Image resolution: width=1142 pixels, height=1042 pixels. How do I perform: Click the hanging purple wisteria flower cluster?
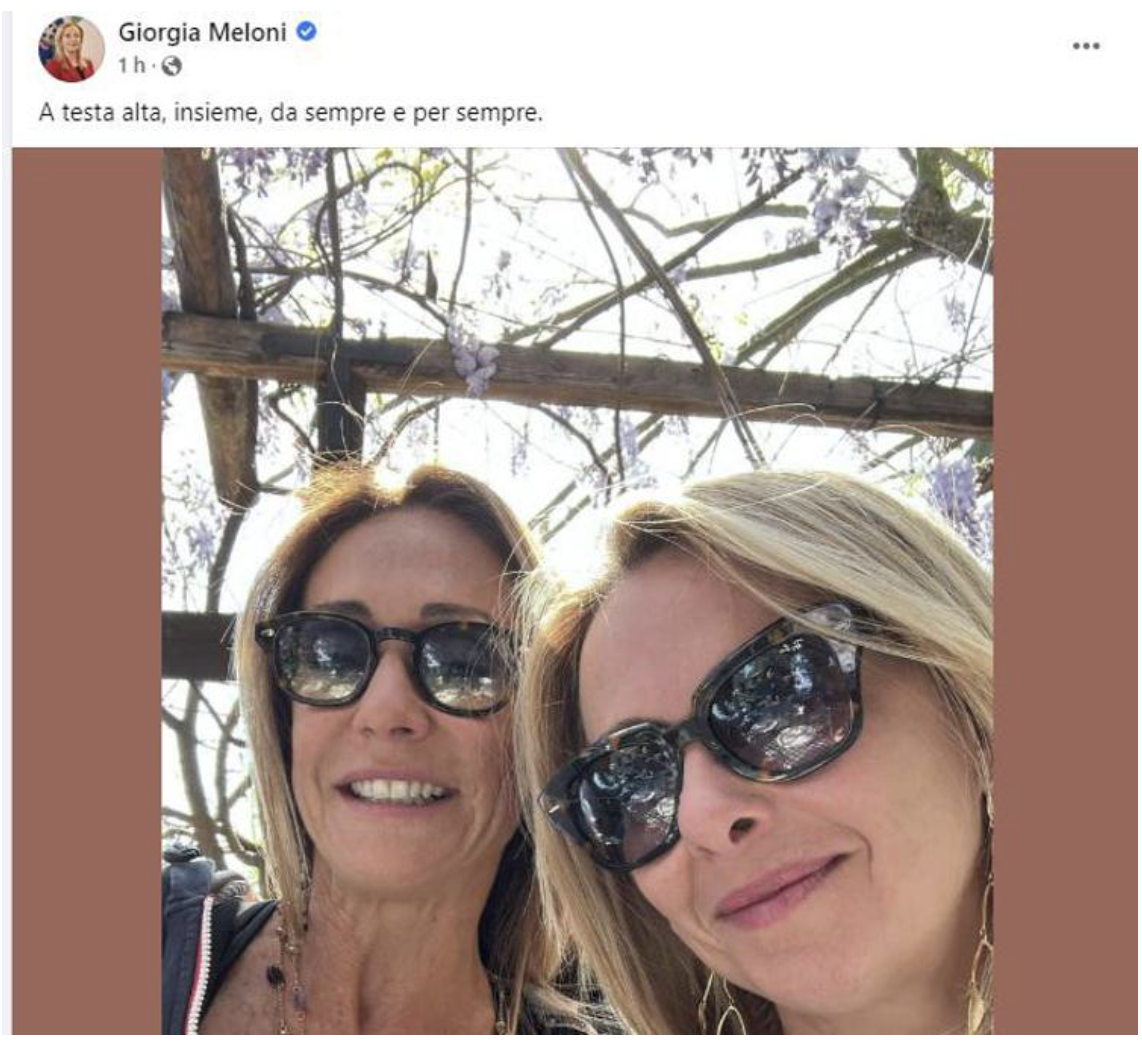[x=473, y=360]
